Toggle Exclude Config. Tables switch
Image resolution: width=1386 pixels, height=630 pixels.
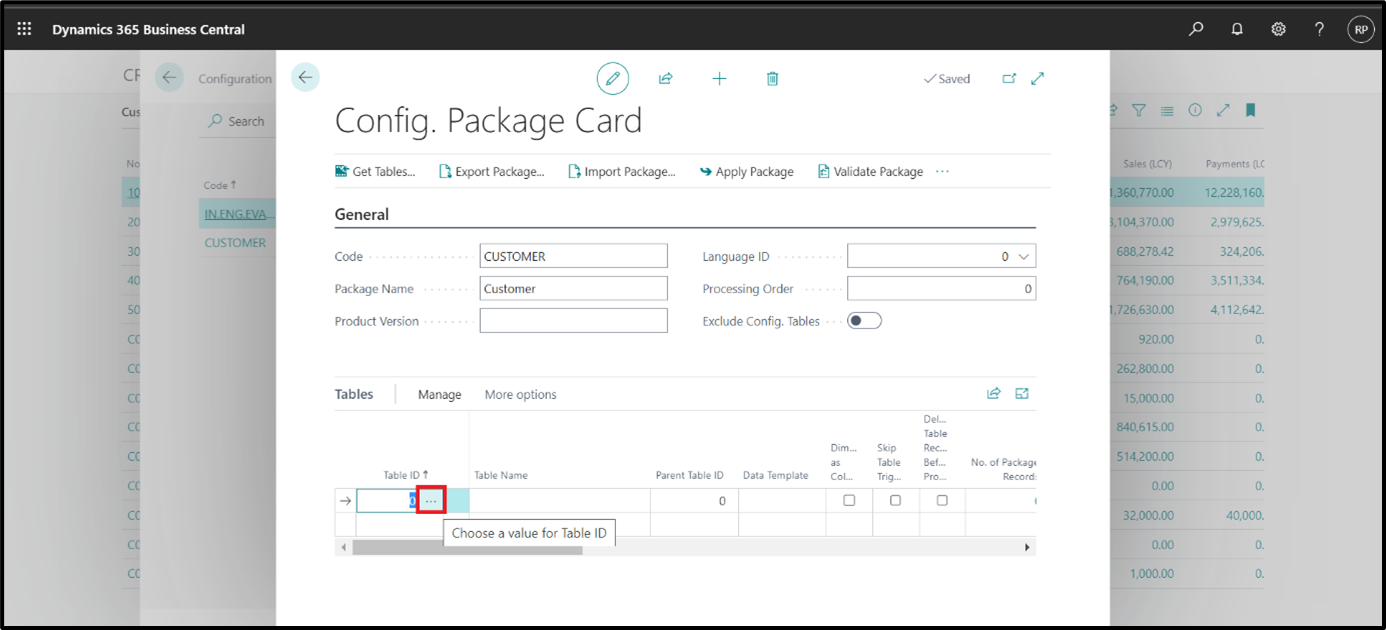864,321
